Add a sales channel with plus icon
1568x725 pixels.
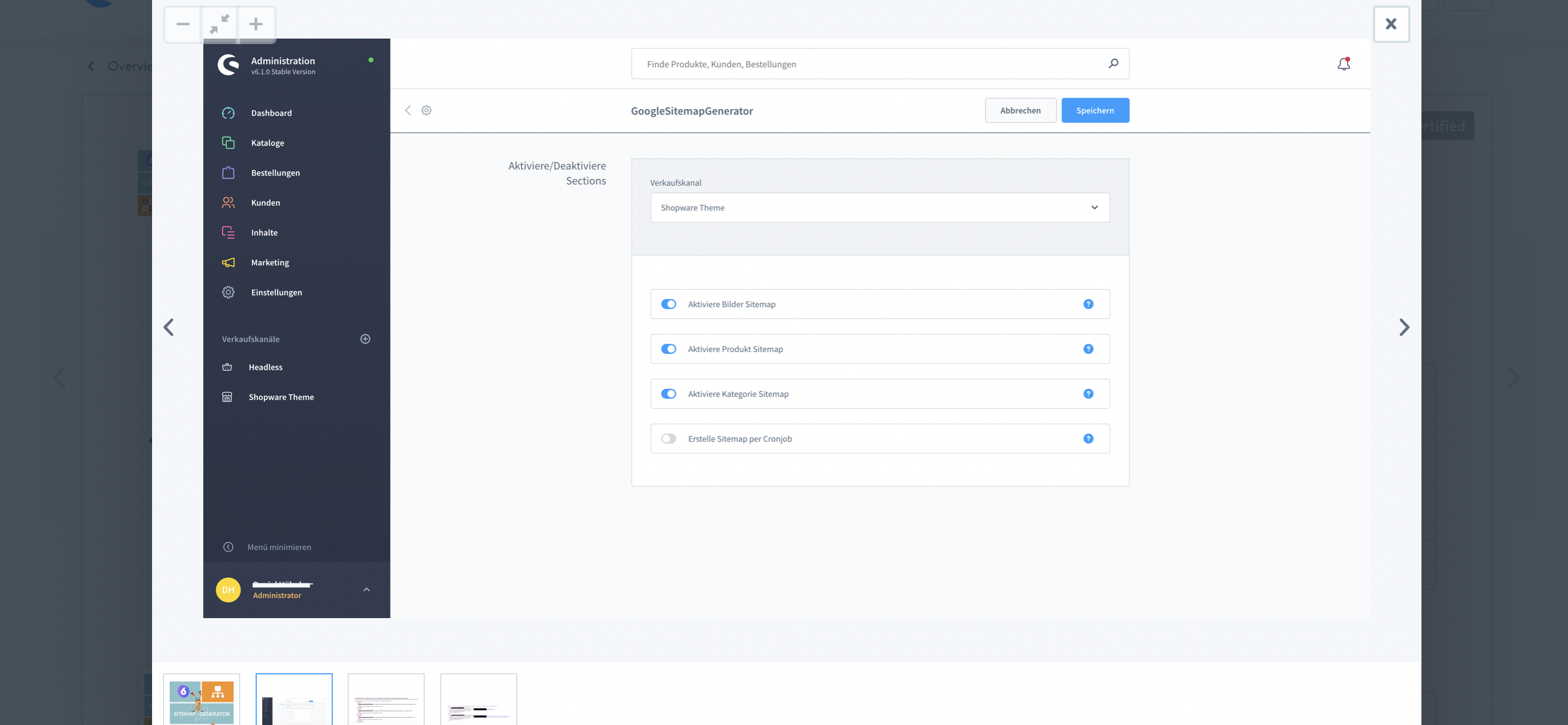point(365,339)
